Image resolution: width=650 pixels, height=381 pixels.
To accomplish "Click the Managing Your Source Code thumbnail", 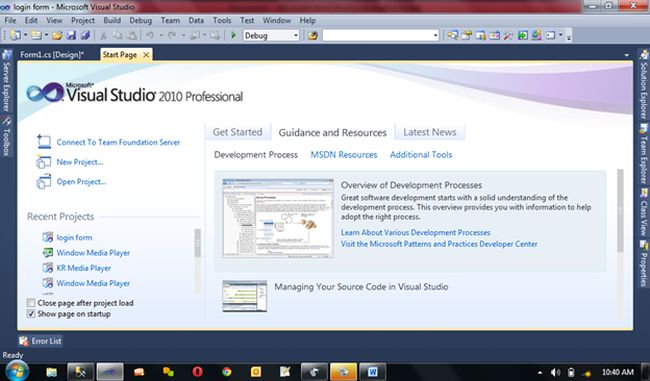I will [x=245, y=296].
